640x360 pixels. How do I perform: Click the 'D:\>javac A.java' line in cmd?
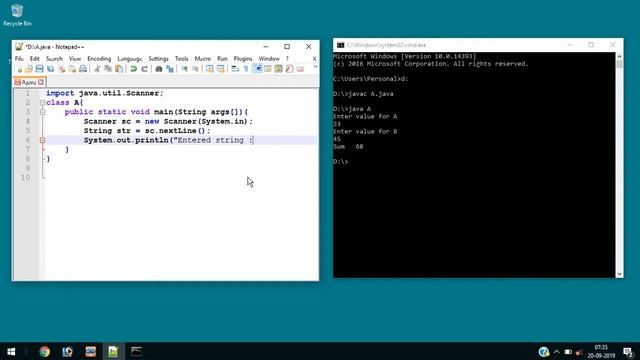click(363, 94)
